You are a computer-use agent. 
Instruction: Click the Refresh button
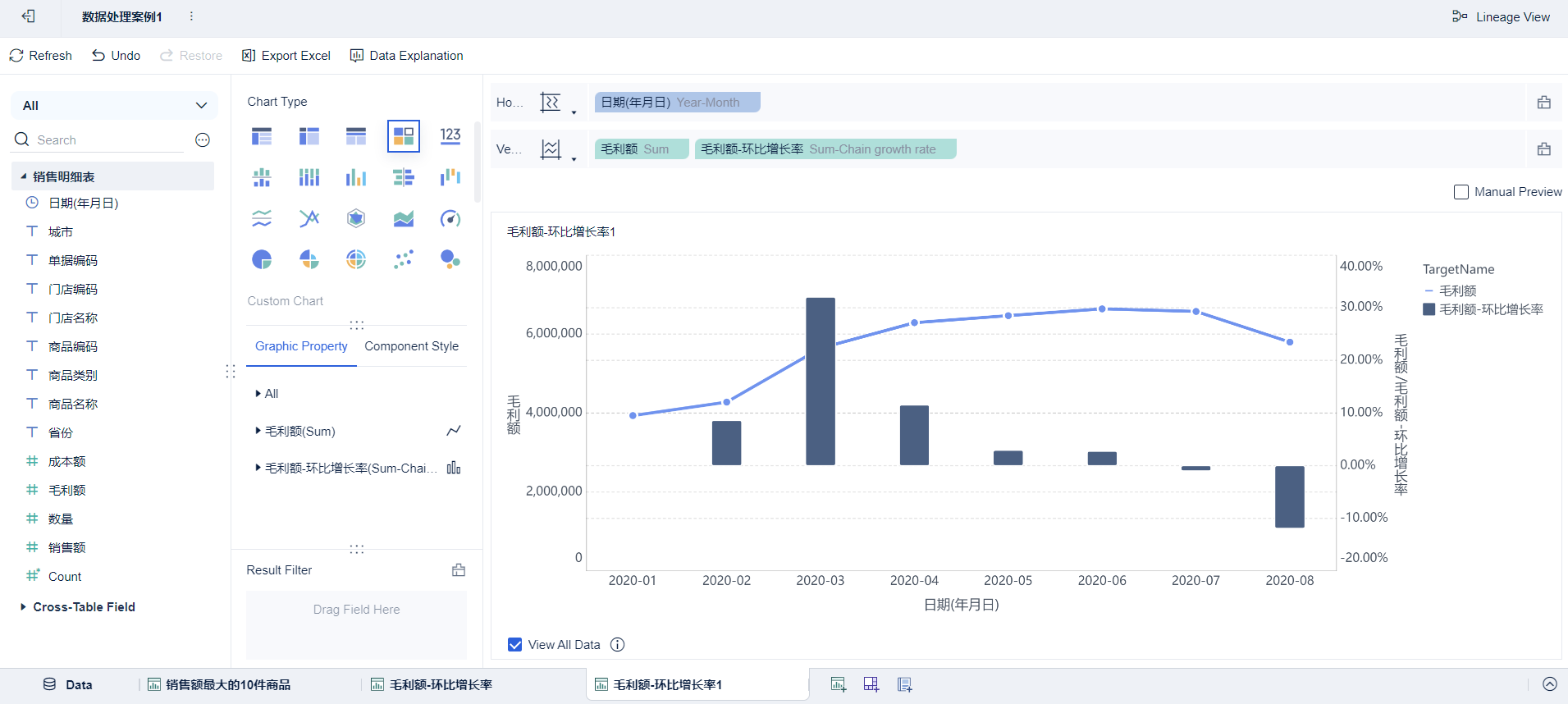click(41, 56)
